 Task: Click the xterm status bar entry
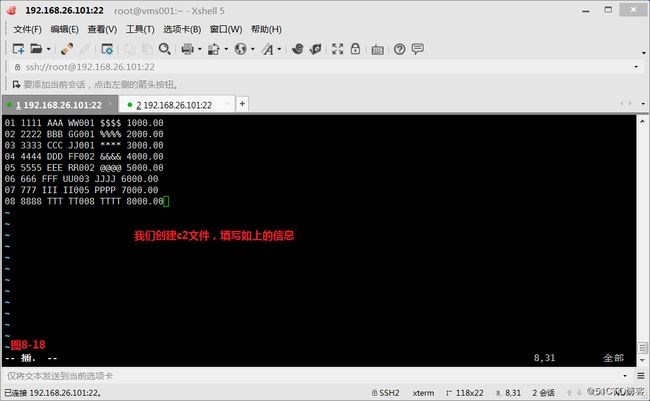click(424, 393)
